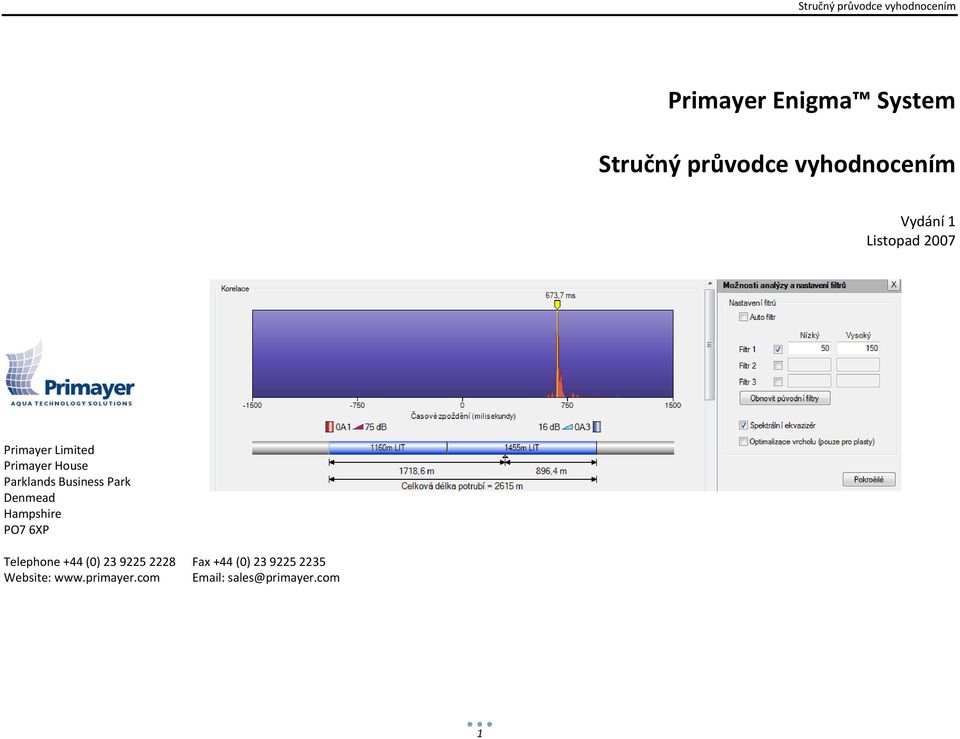Click the yellow 673,7 ms peak marker

coord(557,304)
